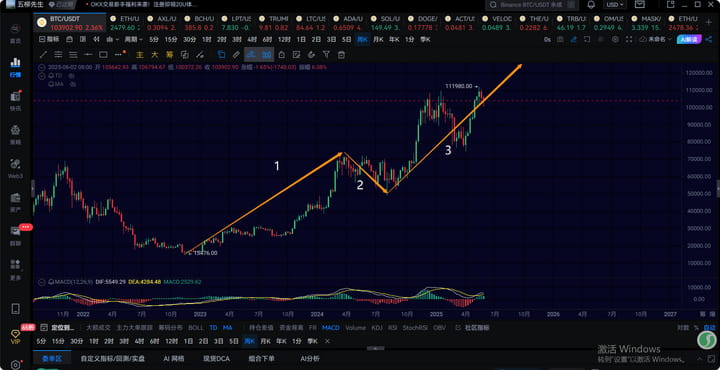This screenshot has height=370, width=720.
Task: Select the BTC/USDT ticker tab
Action: 69,22
